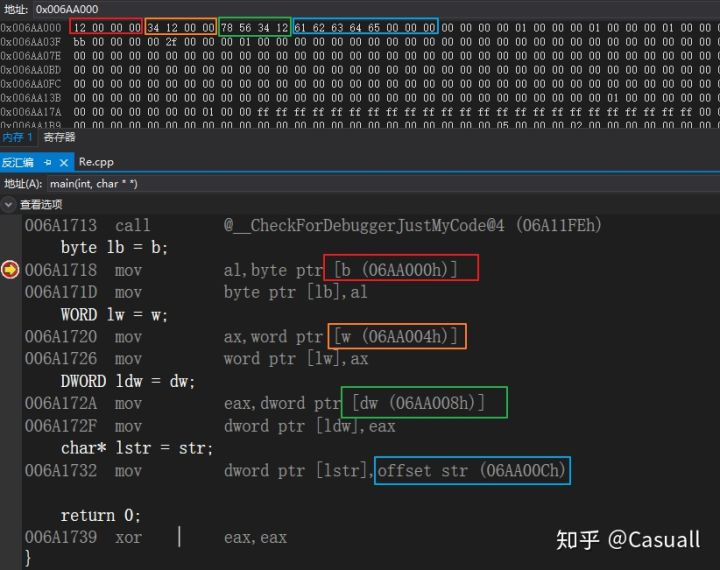720x570 pixels.
Task: Click the 地址(A) field showing main(int, char * *)
Action: pyautogui.click(x=383, y=184)
